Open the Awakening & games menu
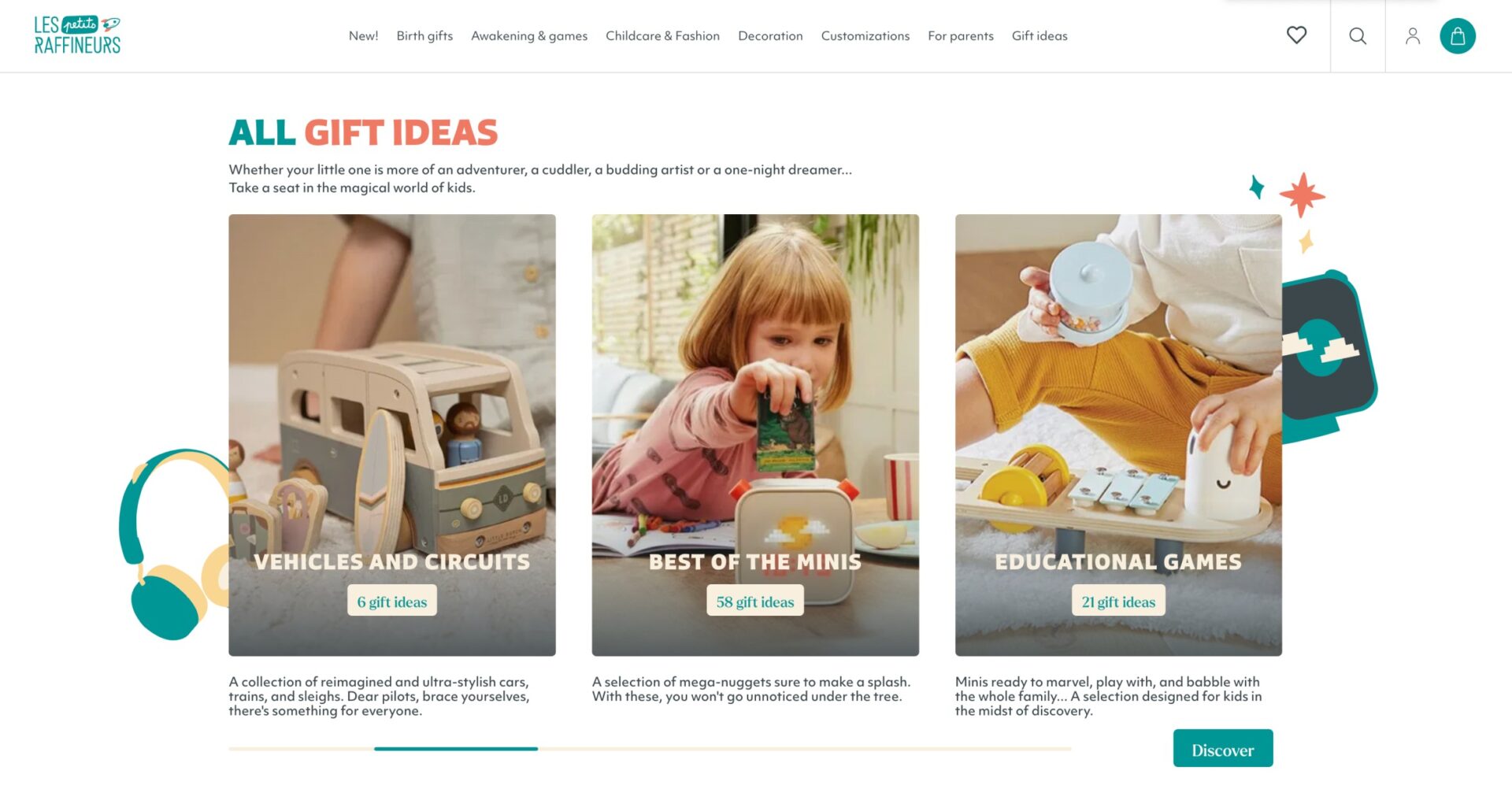Viewport: 1512px width, 785px height. point(529,36)
